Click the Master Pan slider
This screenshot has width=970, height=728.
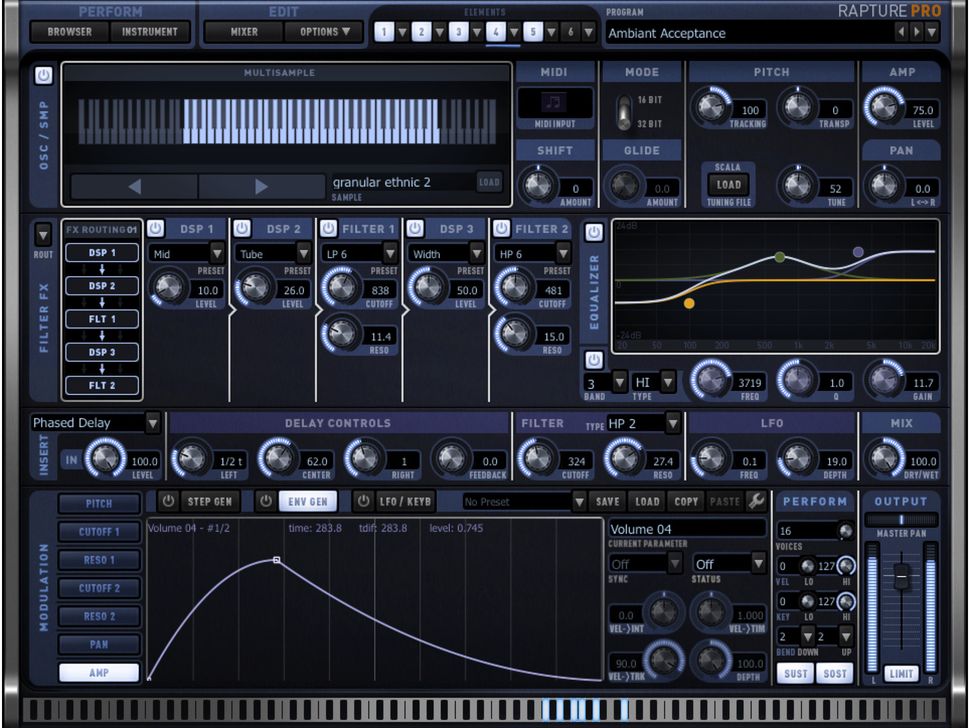(x=901, y=518)
